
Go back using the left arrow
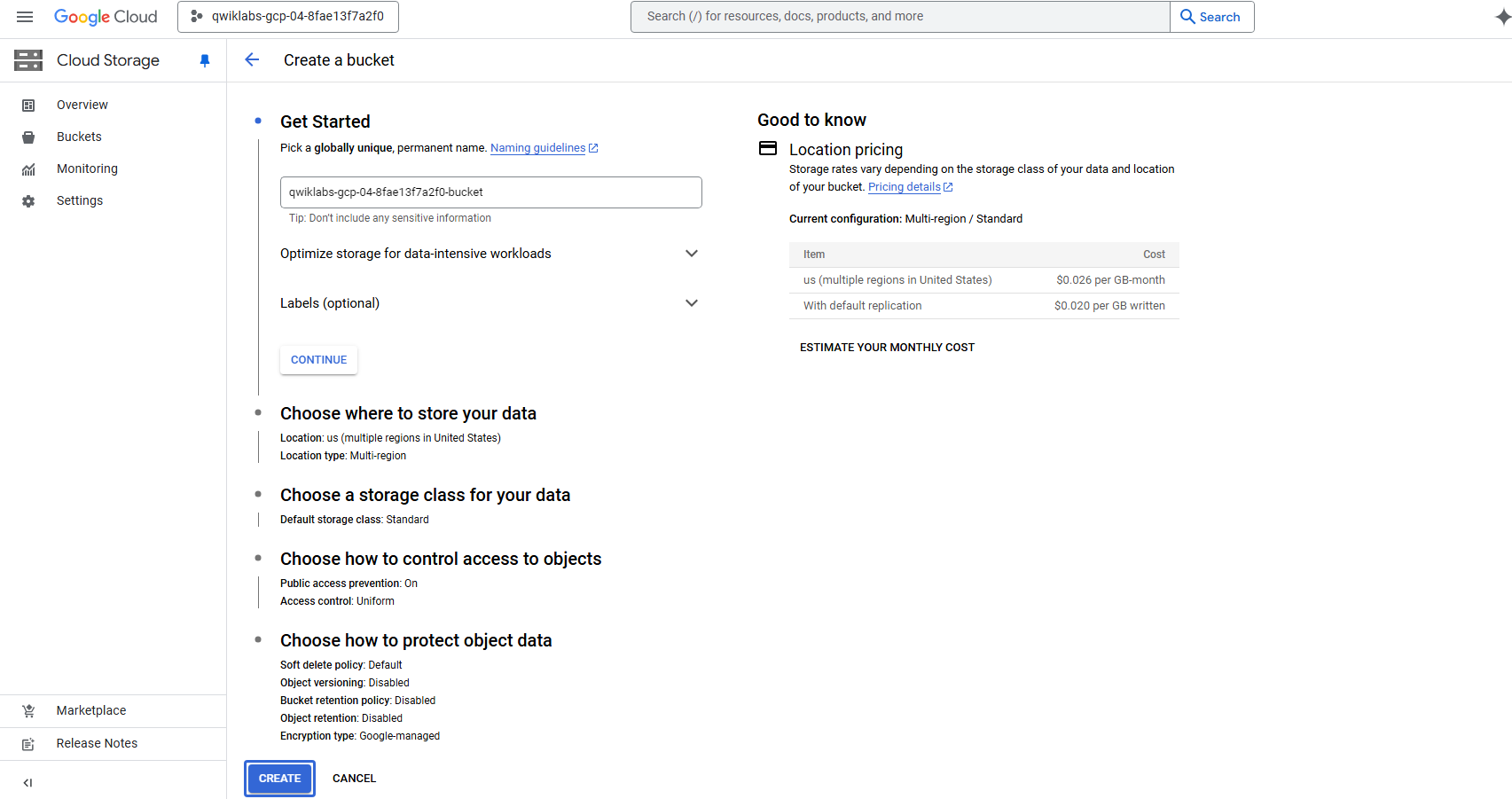click(x=252, y=59)
